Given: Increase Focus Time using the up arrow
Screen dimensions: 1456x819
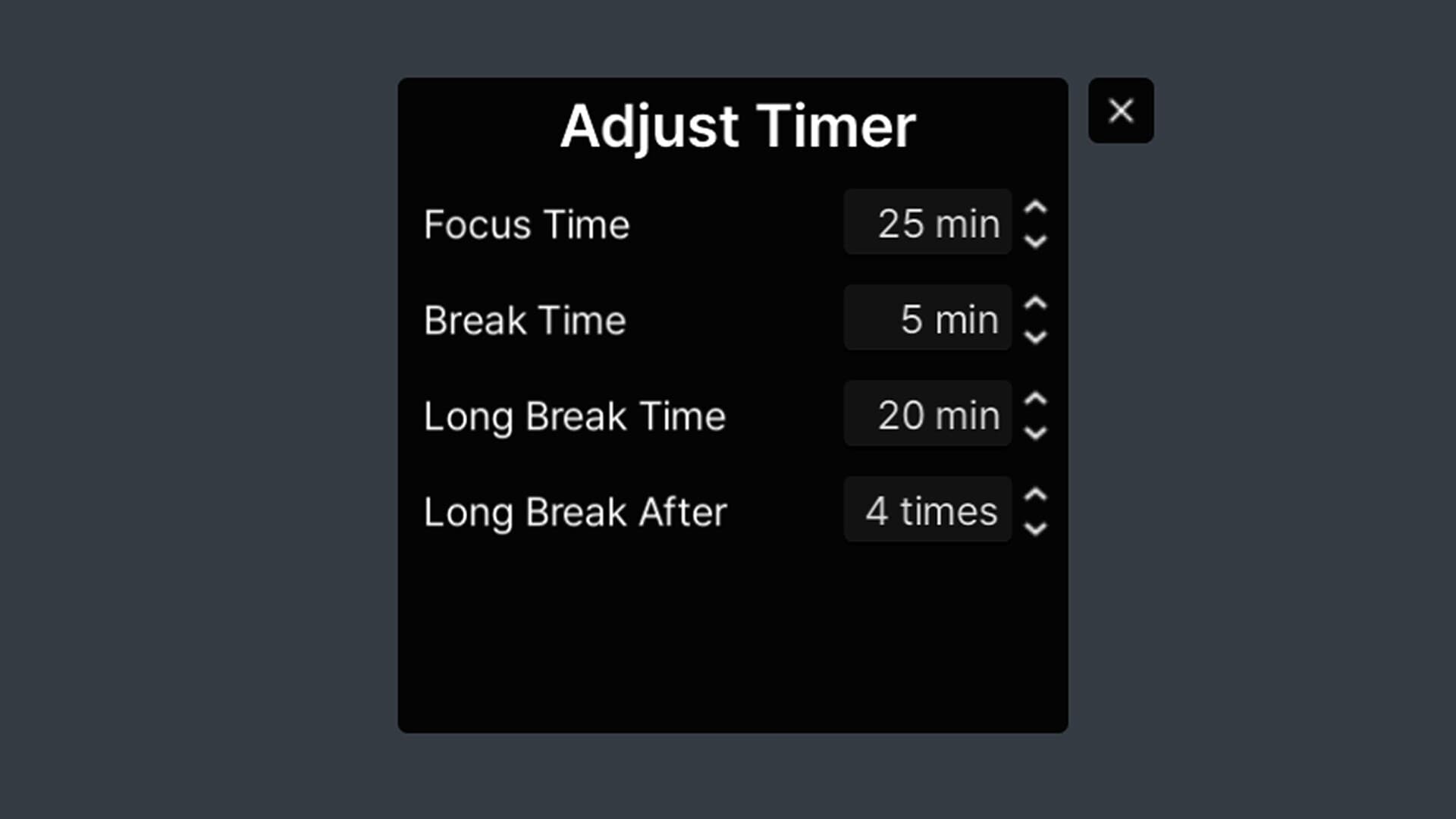Looking at the screenshot, I should [1036, 207].
